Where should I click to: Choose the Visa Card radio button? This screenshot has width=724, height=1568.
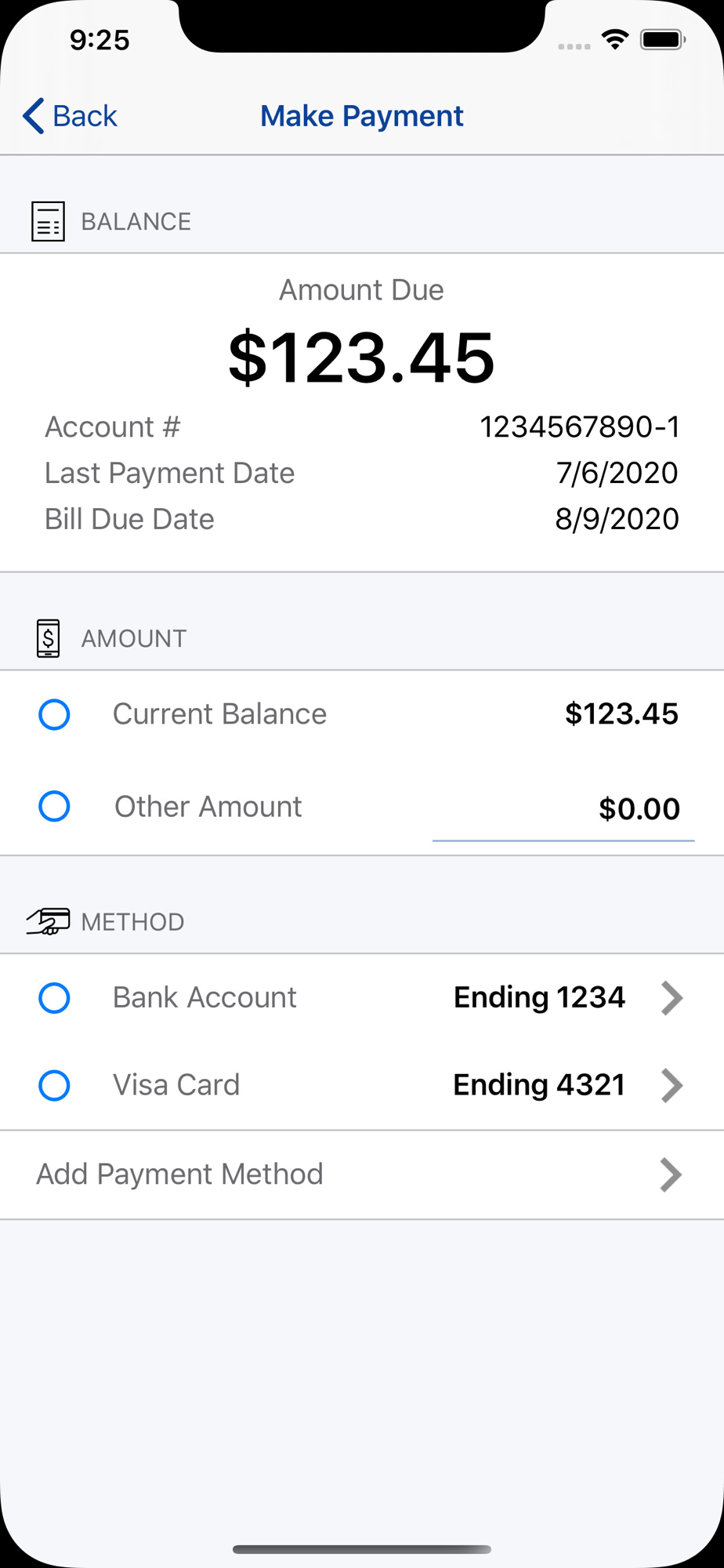pos(55,1086)
